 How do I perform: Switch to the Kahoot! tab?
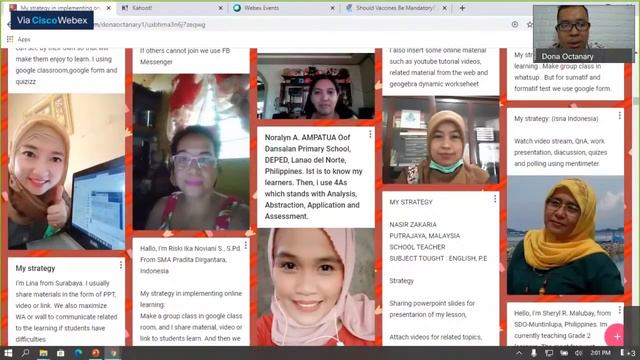[171, 8]
